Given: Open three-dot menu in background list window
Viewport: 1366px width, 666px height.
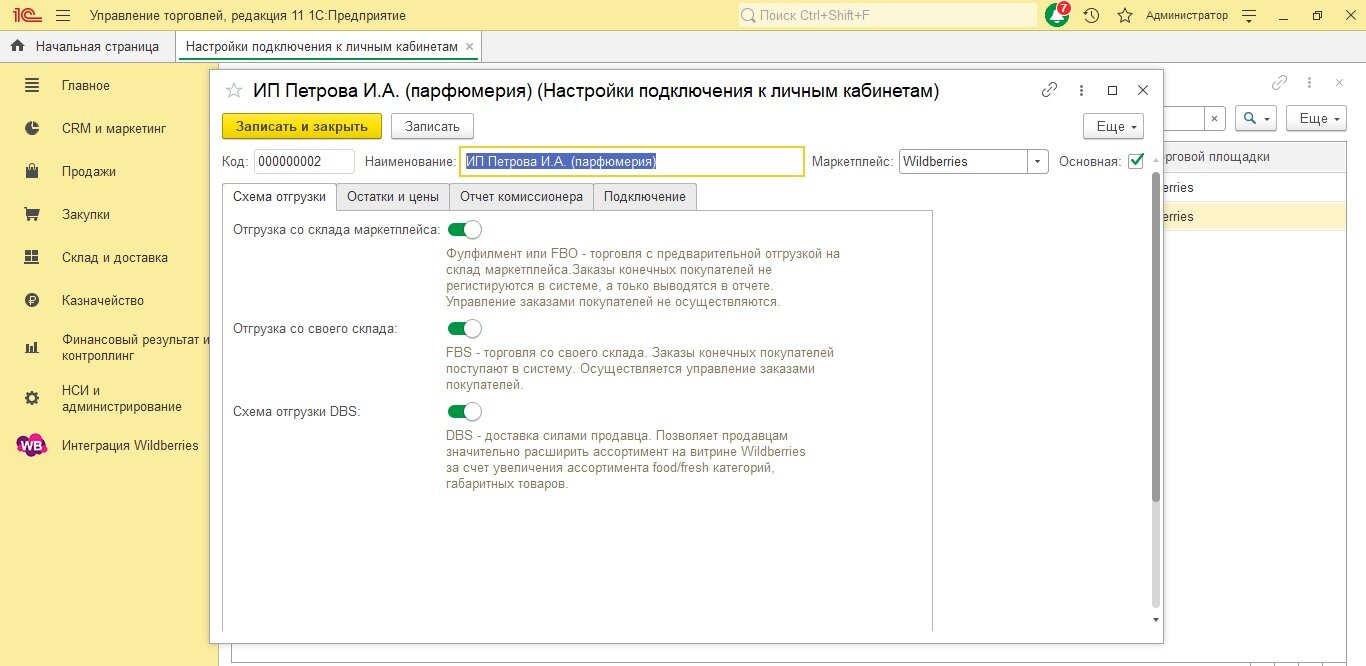Looking at the screenshot, I should [1310, 83].
